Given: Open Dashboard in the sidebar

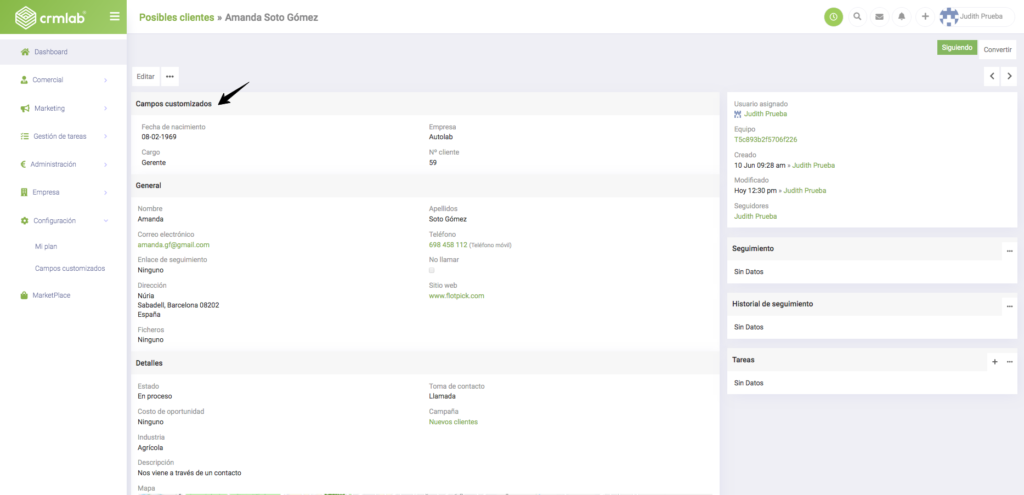Looking at the screenshot, I should tap(50, 52).
